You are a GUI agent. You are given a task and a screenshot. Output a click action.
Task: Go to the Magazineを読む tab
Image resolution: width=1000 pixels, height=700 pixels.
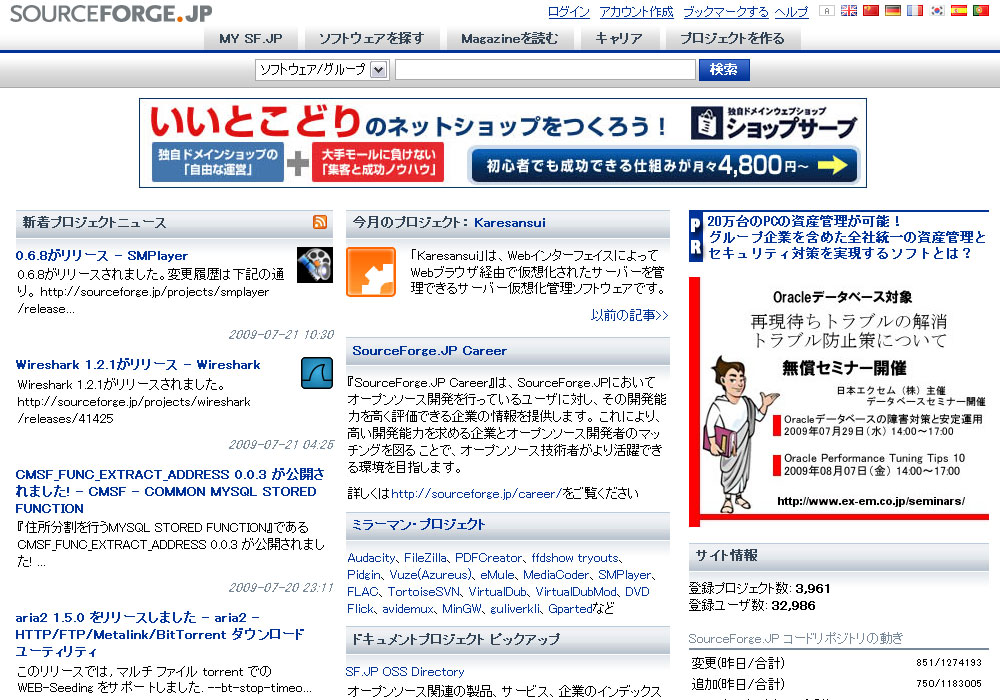(509, 39)
